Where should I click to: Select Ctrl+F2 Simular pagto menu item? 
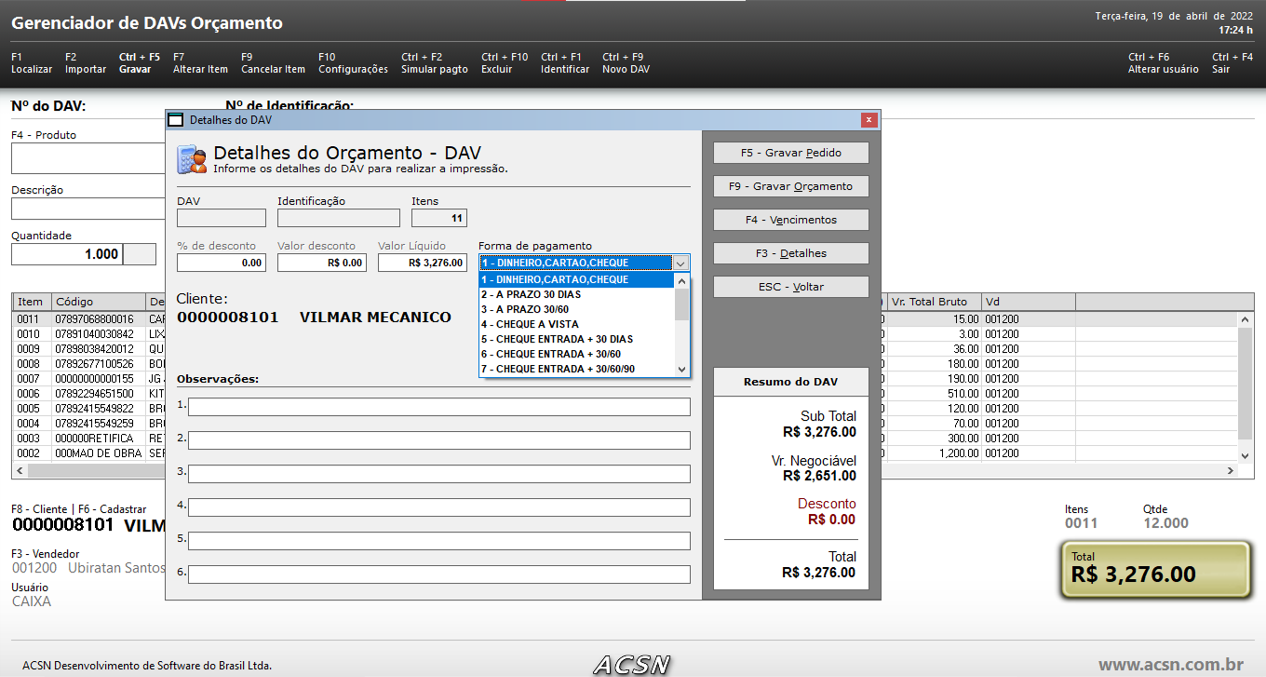tap(434, 64)
